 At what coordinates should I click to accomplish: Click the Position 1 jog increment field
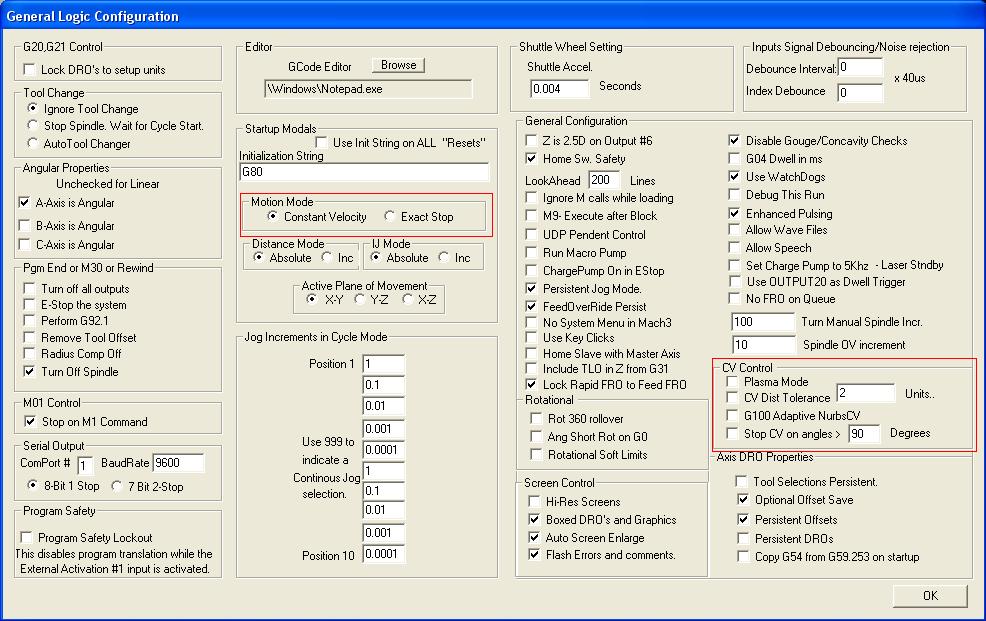384,364
